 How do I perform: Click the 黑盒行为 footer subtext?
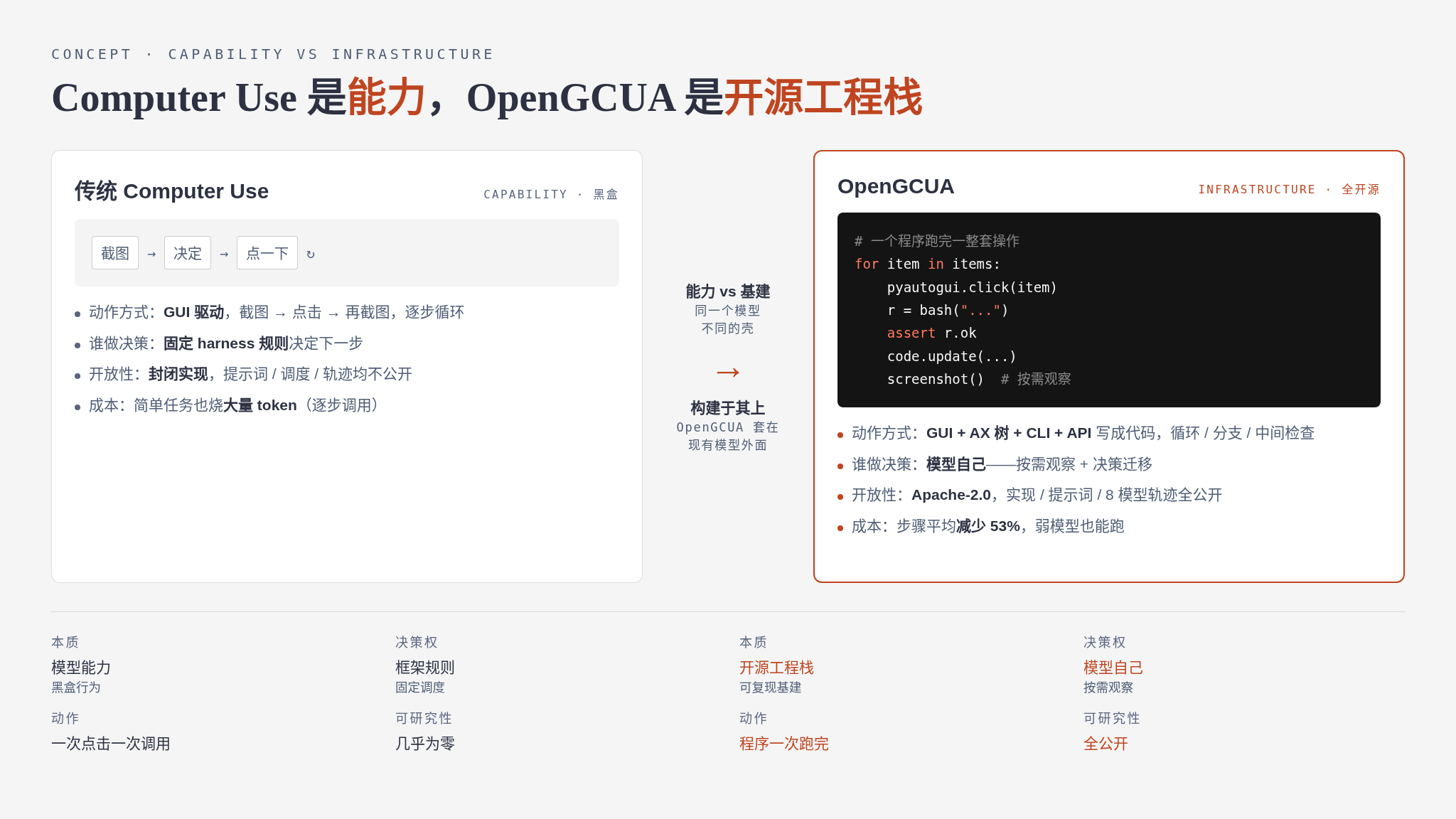(x=76, y=687)
